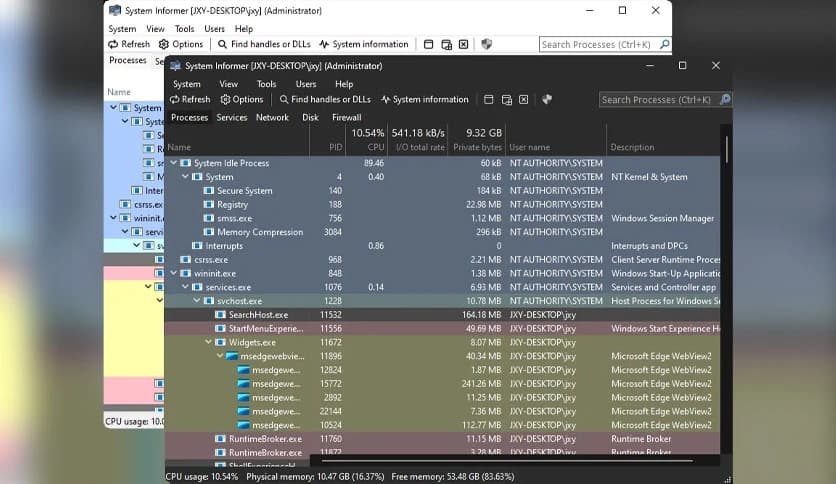This screenshot has height=484, width=836.
Task: Click the SearchHost.exe process icon
Action: coord(220,315)
